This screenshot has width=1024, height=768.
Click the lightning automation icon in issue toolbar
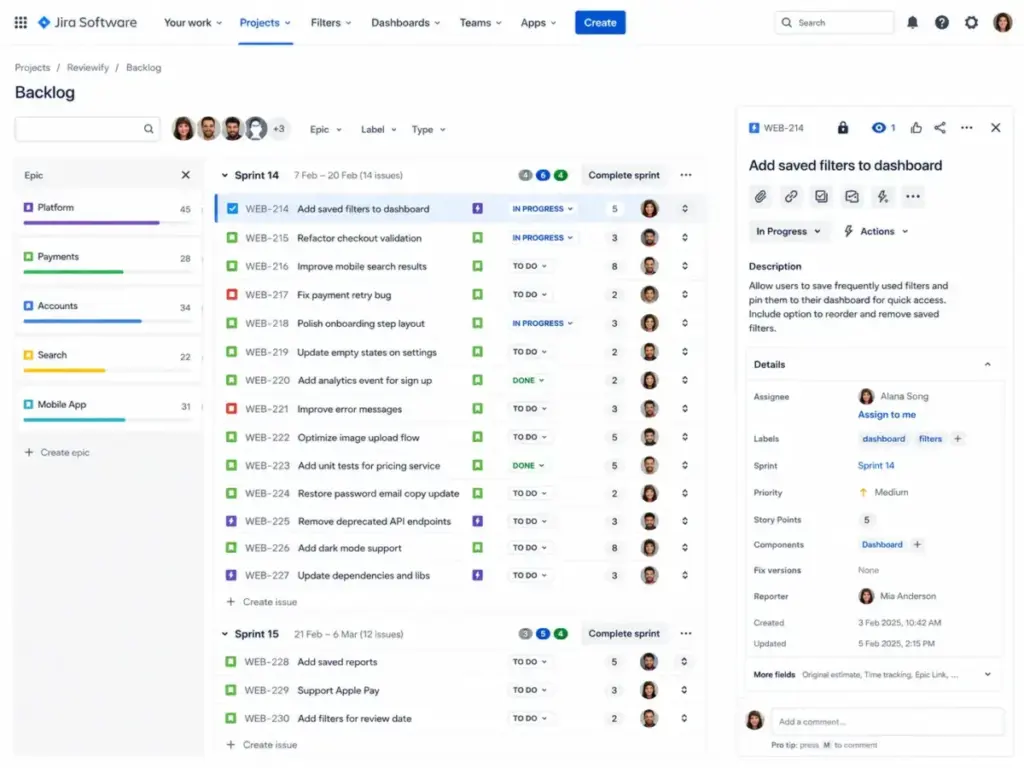click(882, 197)
